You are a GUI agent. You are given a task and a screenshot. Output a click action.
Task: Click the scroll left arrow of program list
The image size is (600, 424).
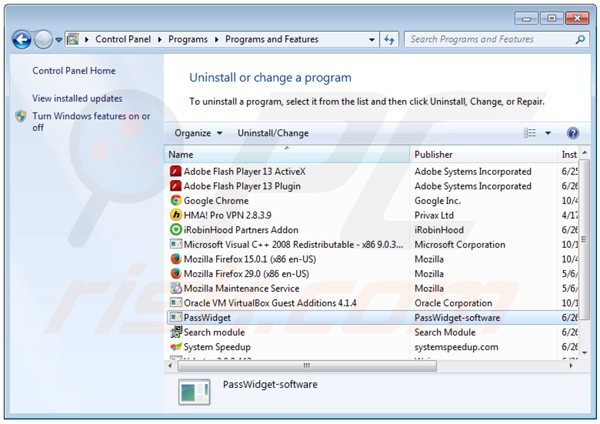click(170, 366)
